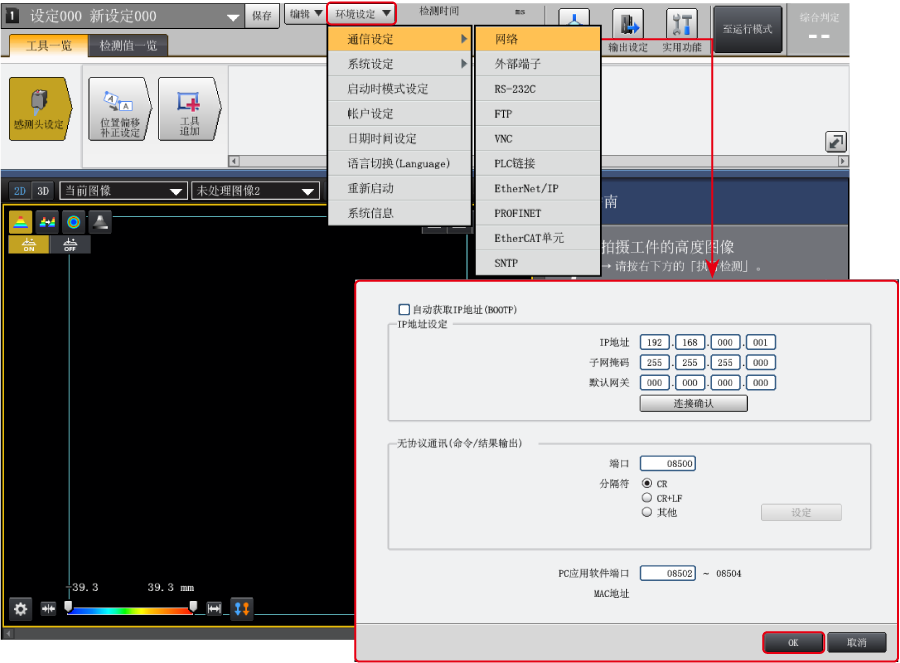Open the 实用功能 utilities wrench icon
This screenshot has width=900, height=663.
point(682,24)
